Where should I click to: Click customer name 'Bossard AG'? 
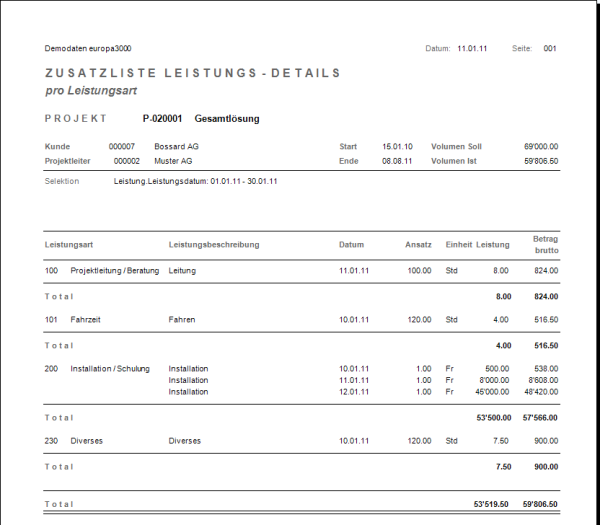pyautogui.click(x=176, y=147)
